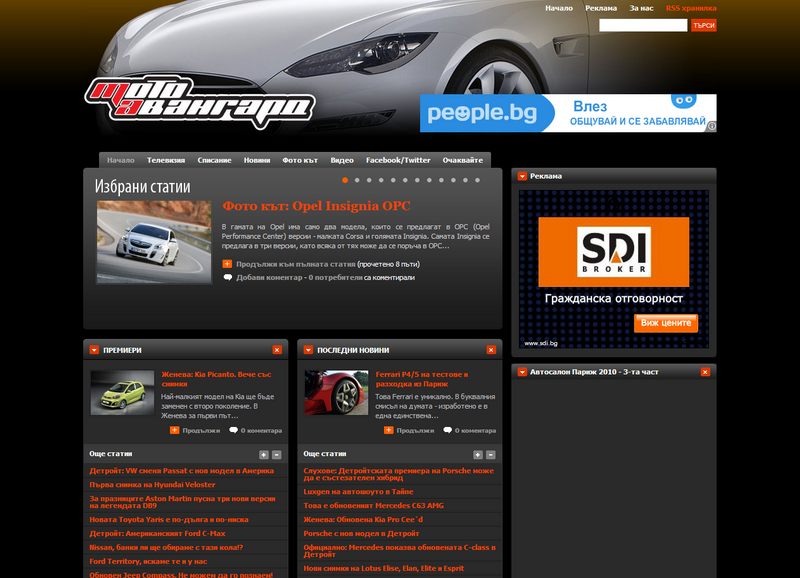Open the Видео menu tab

click(x=342, y=160)
